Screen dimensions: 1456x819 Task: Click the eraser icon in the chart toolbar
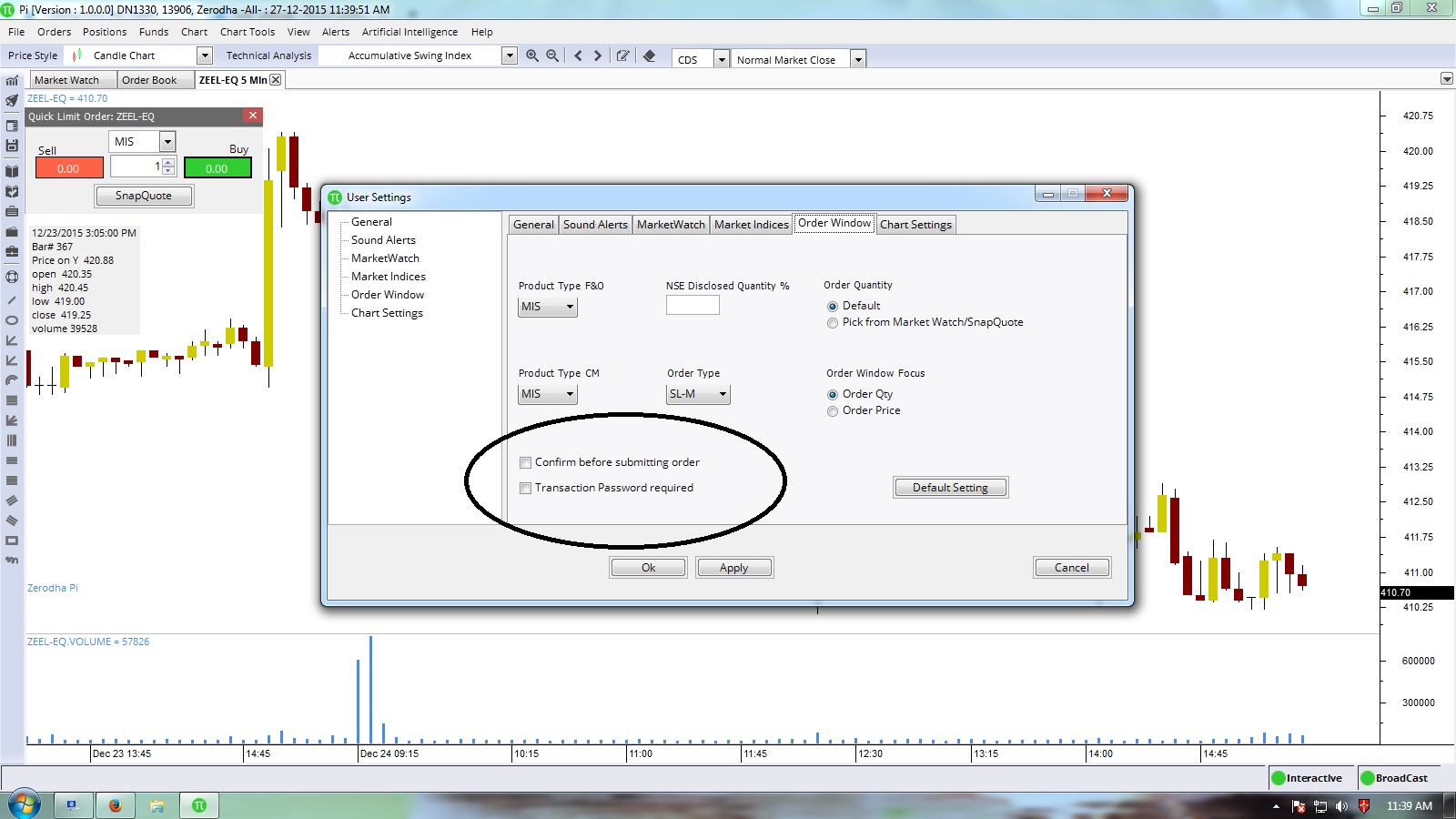point(649,56)
